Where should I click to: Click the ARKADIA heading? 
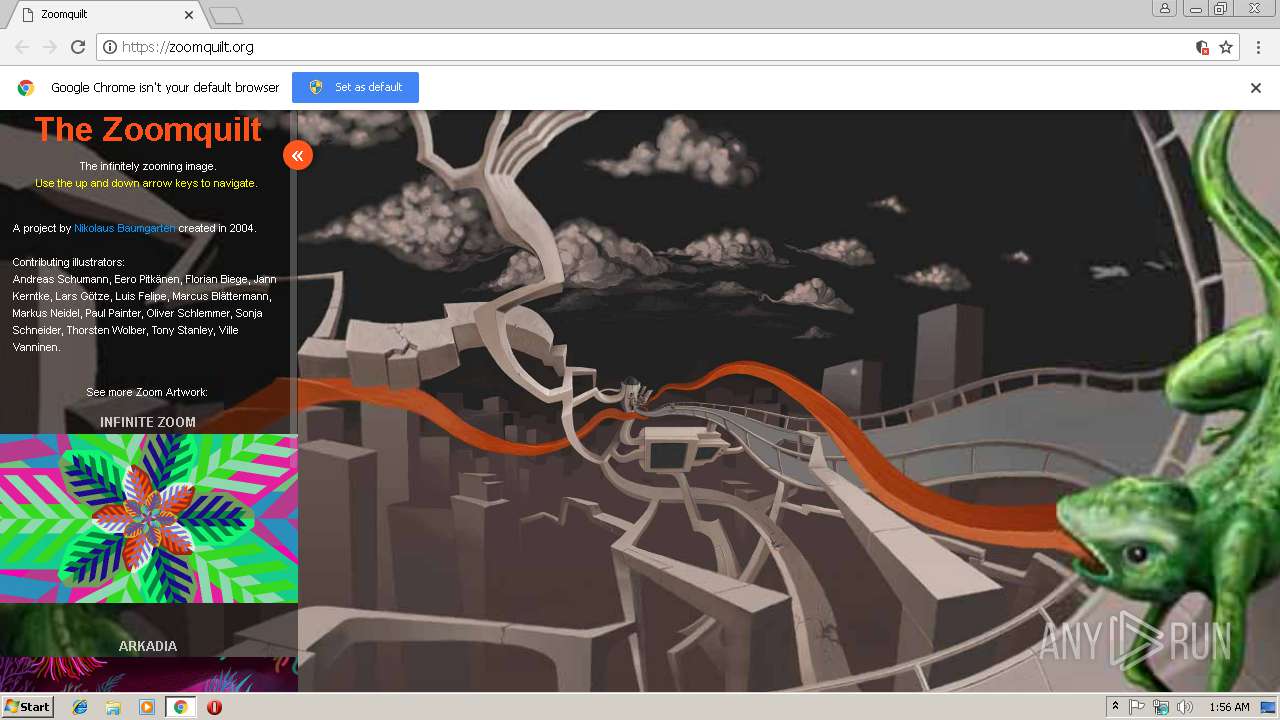(148, 646)
